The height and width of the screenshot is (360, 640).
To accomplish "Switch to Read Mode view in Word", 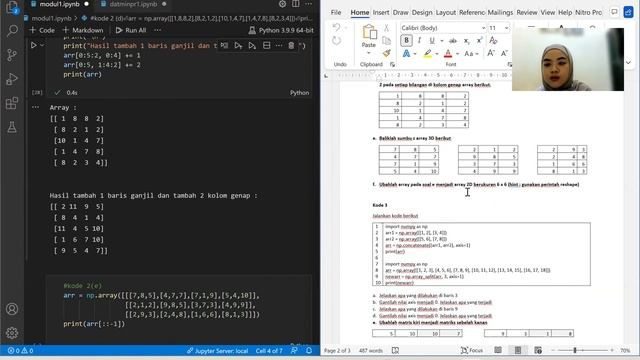I will [498, 350].
